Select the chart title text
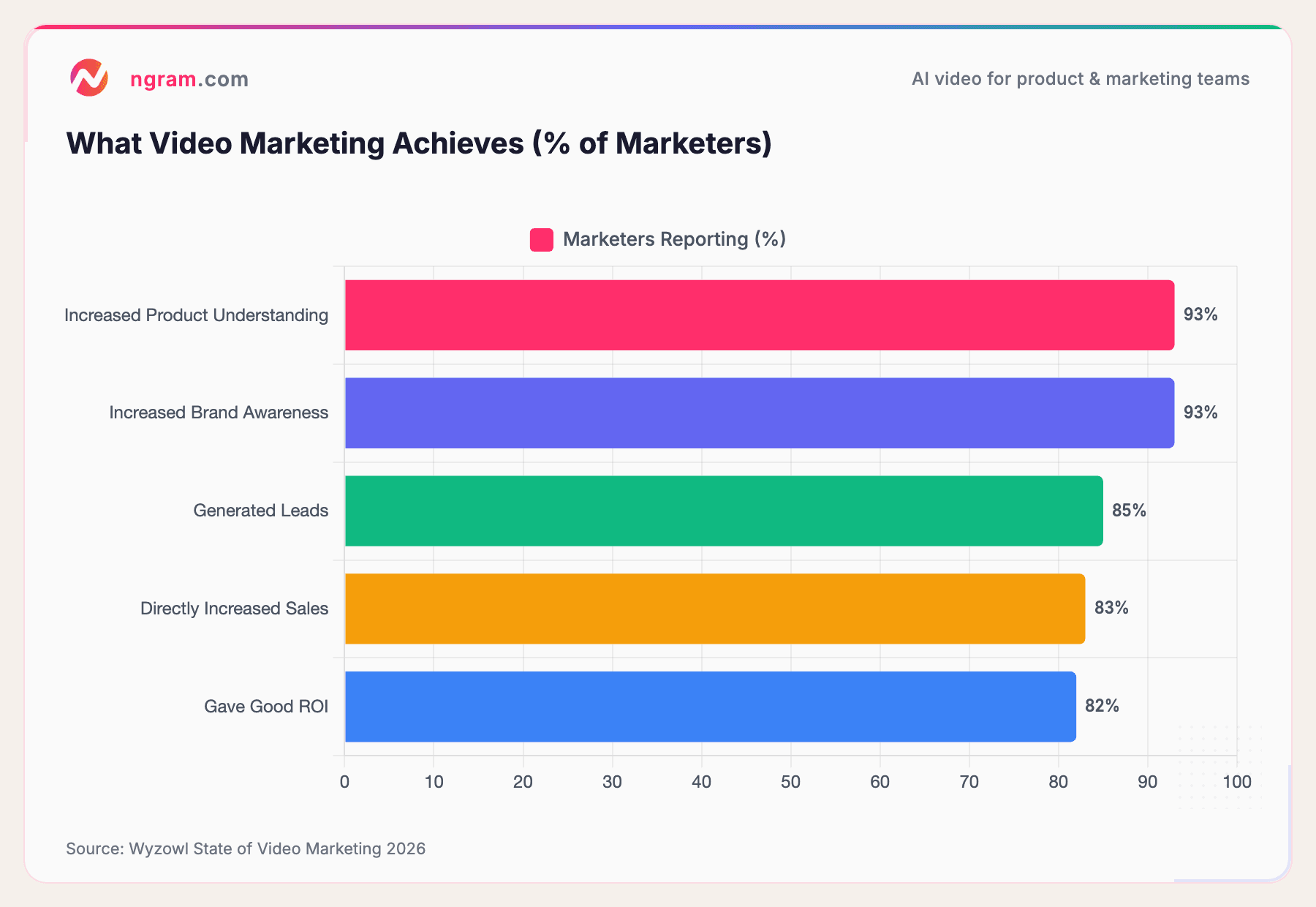Image resolution: width=1316 pixels, height=907 pixels. [419, 143]
